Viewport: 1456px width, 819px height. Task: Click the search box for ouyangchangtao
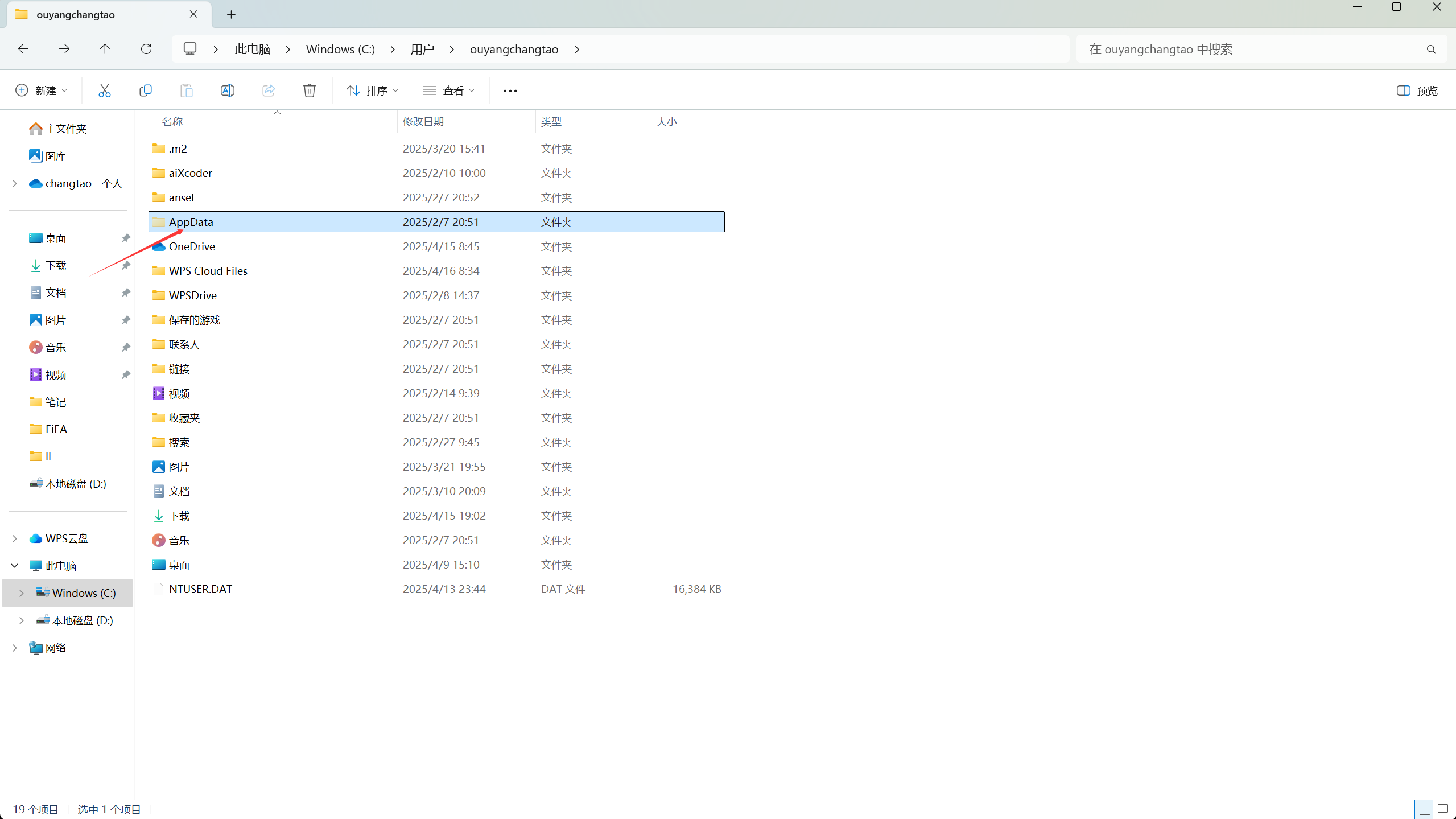click(1252, 50)
